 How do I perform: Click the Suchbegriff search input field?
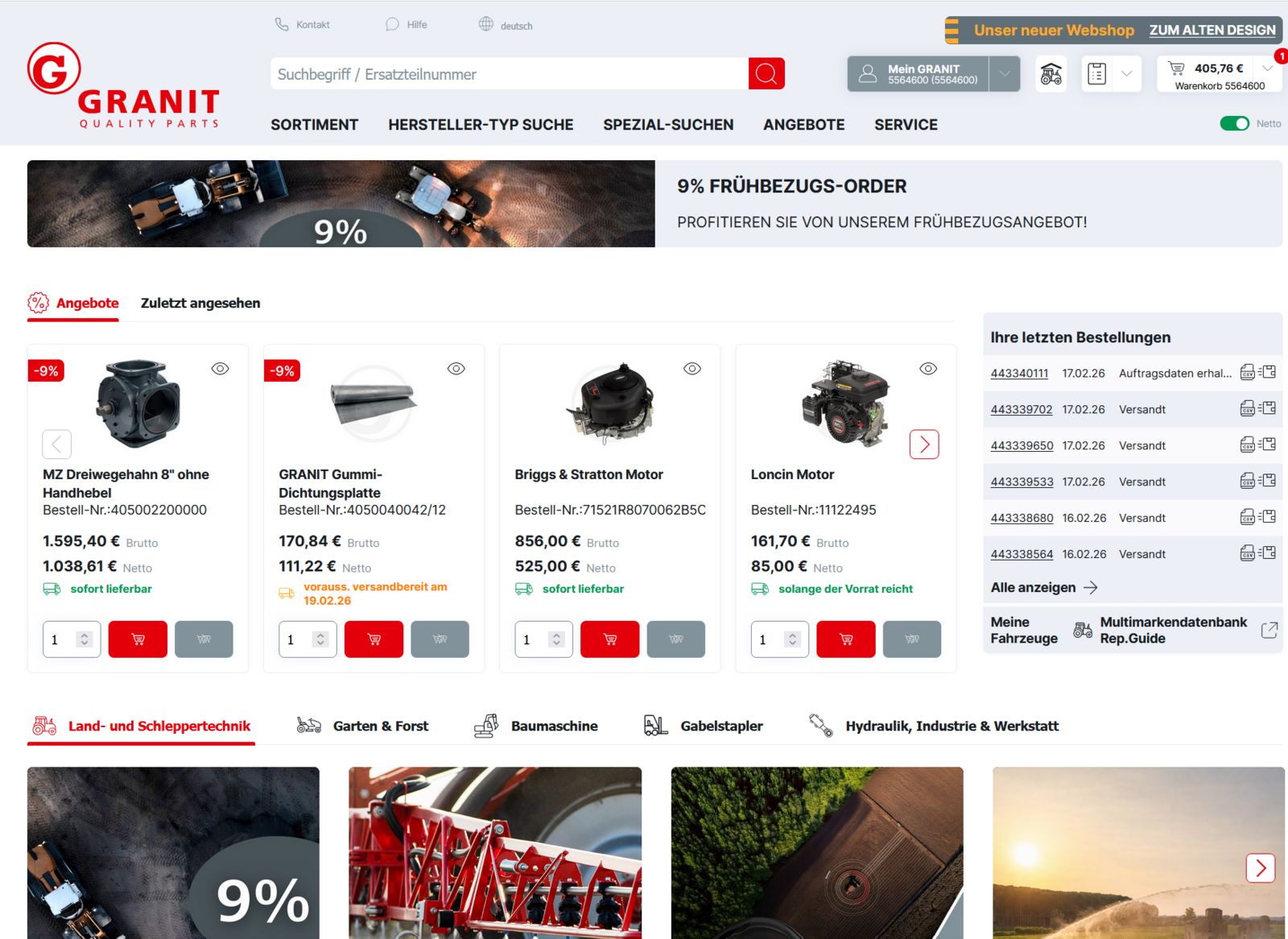point(509,74)
